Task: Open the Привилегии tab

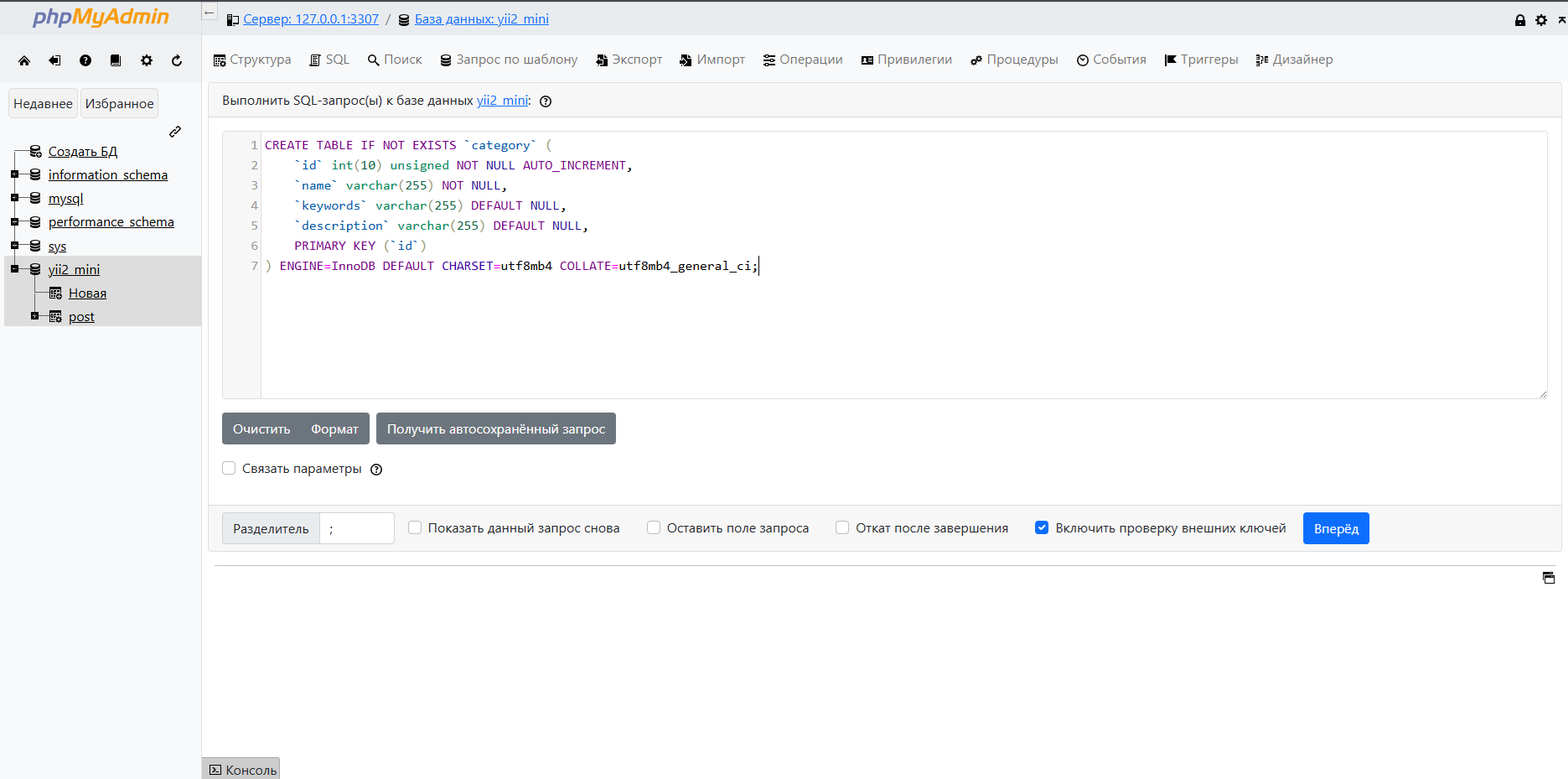Action: [x=907, y=60]
